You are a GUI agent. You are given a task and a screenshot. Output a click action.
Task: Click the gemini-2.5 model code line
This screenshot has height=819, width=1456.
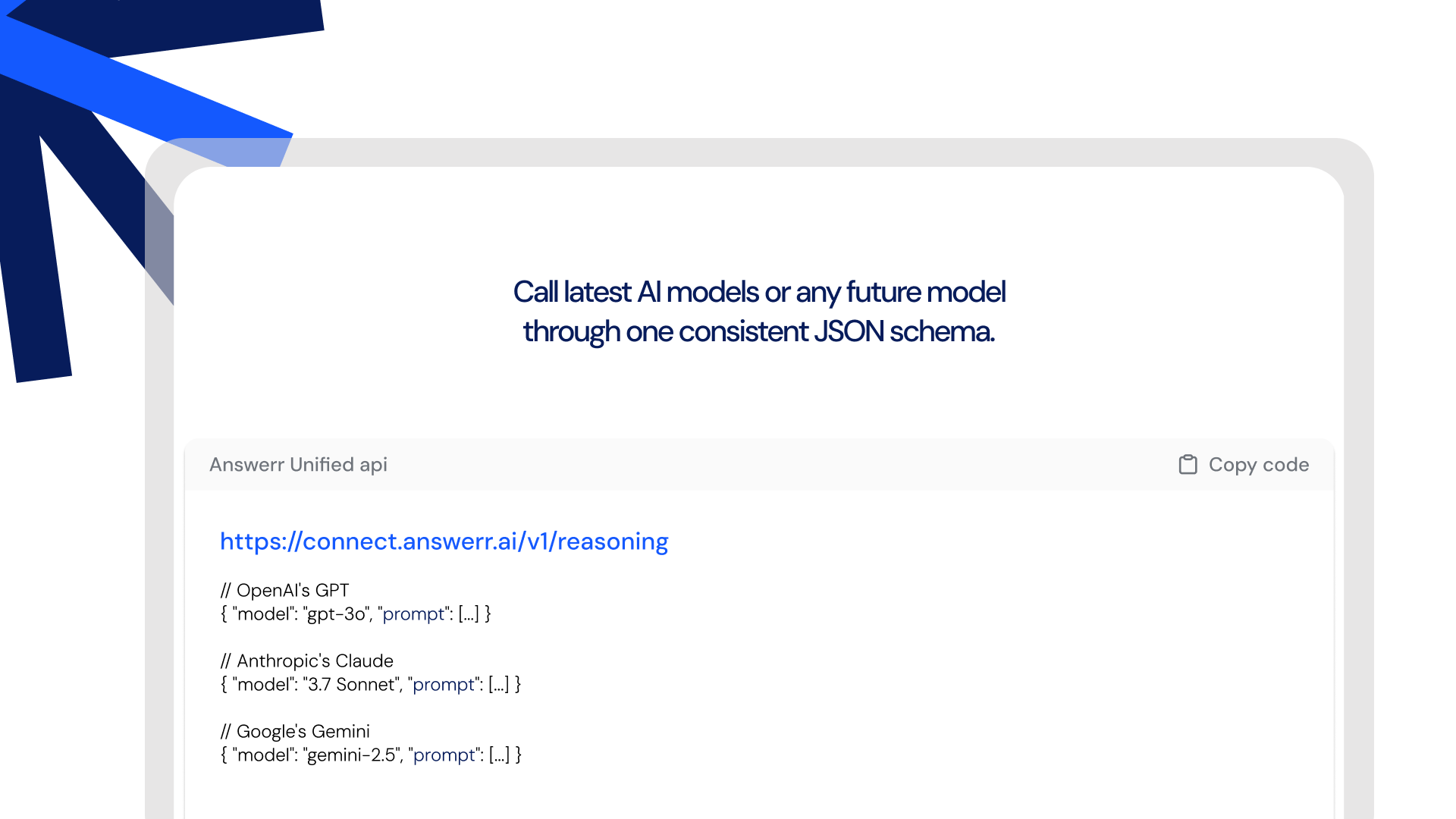pos(371,755)
